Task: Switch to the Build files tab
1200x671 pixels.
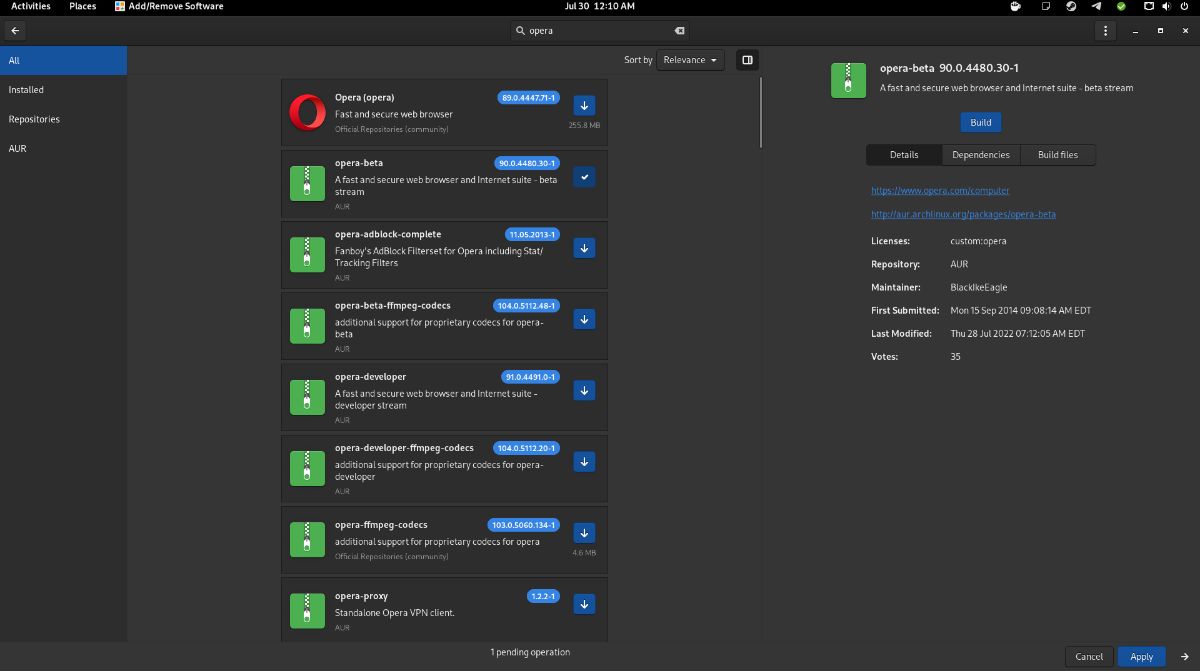Action: tap(1057, 155)
